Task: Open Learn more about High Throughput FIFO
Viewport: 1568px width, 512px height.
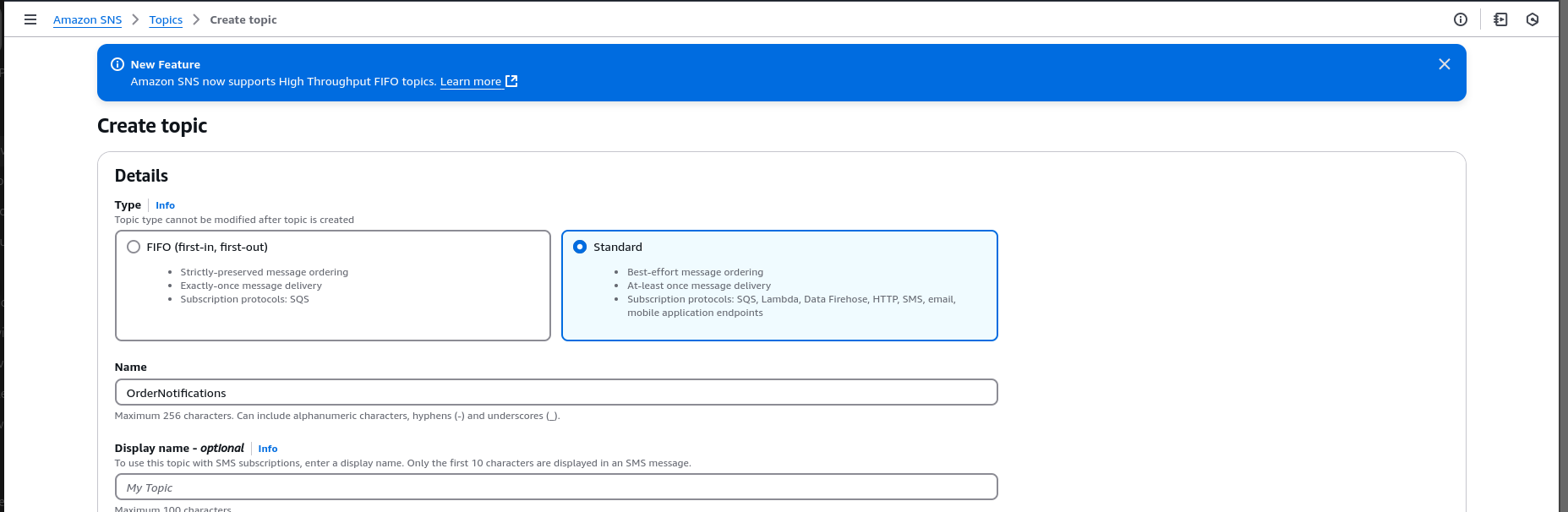Action: click(470, 82)
